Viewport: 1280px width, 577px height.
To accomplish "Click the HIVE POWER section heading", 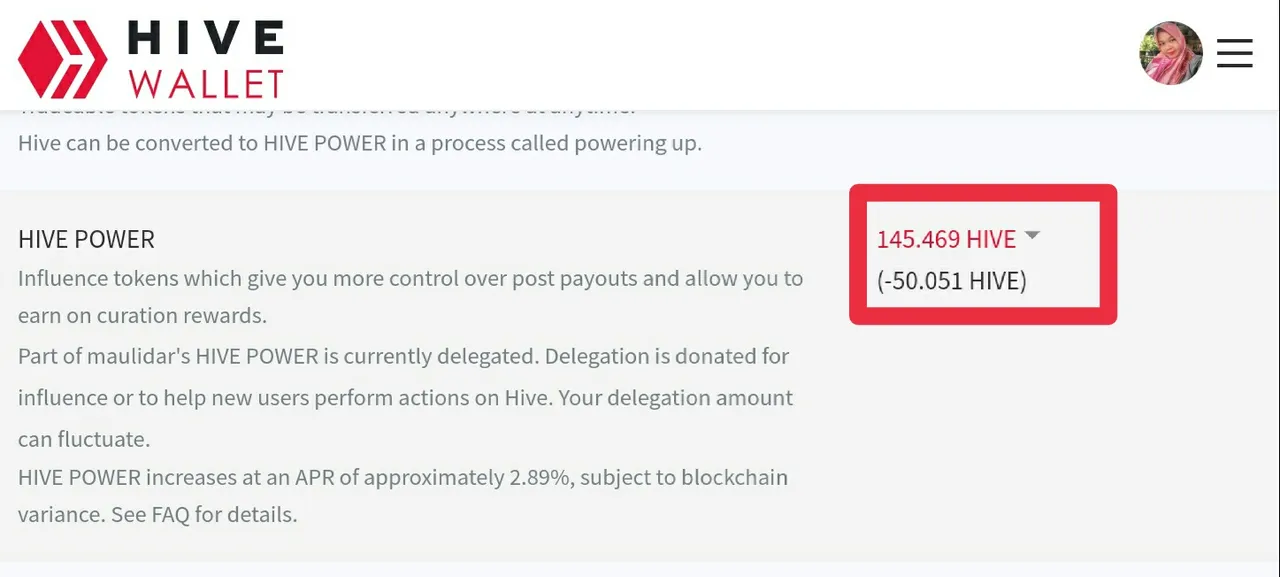I will point(86,240).
